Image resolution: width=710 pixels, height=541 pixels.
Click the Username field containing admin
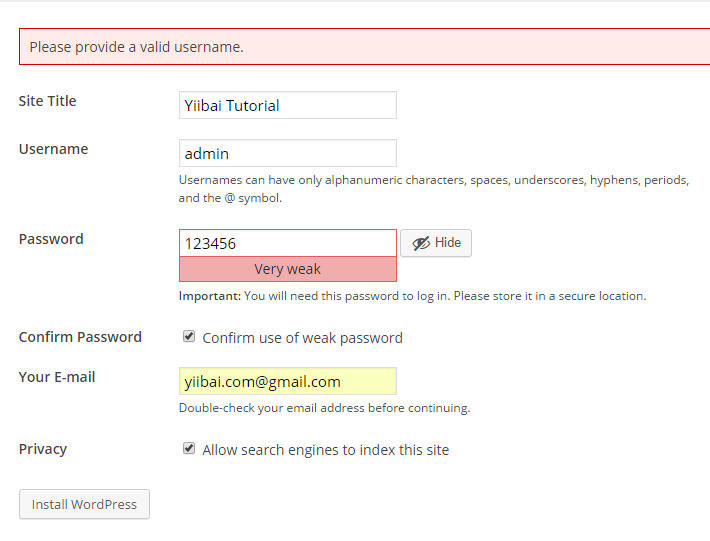[x=287, y=153]
